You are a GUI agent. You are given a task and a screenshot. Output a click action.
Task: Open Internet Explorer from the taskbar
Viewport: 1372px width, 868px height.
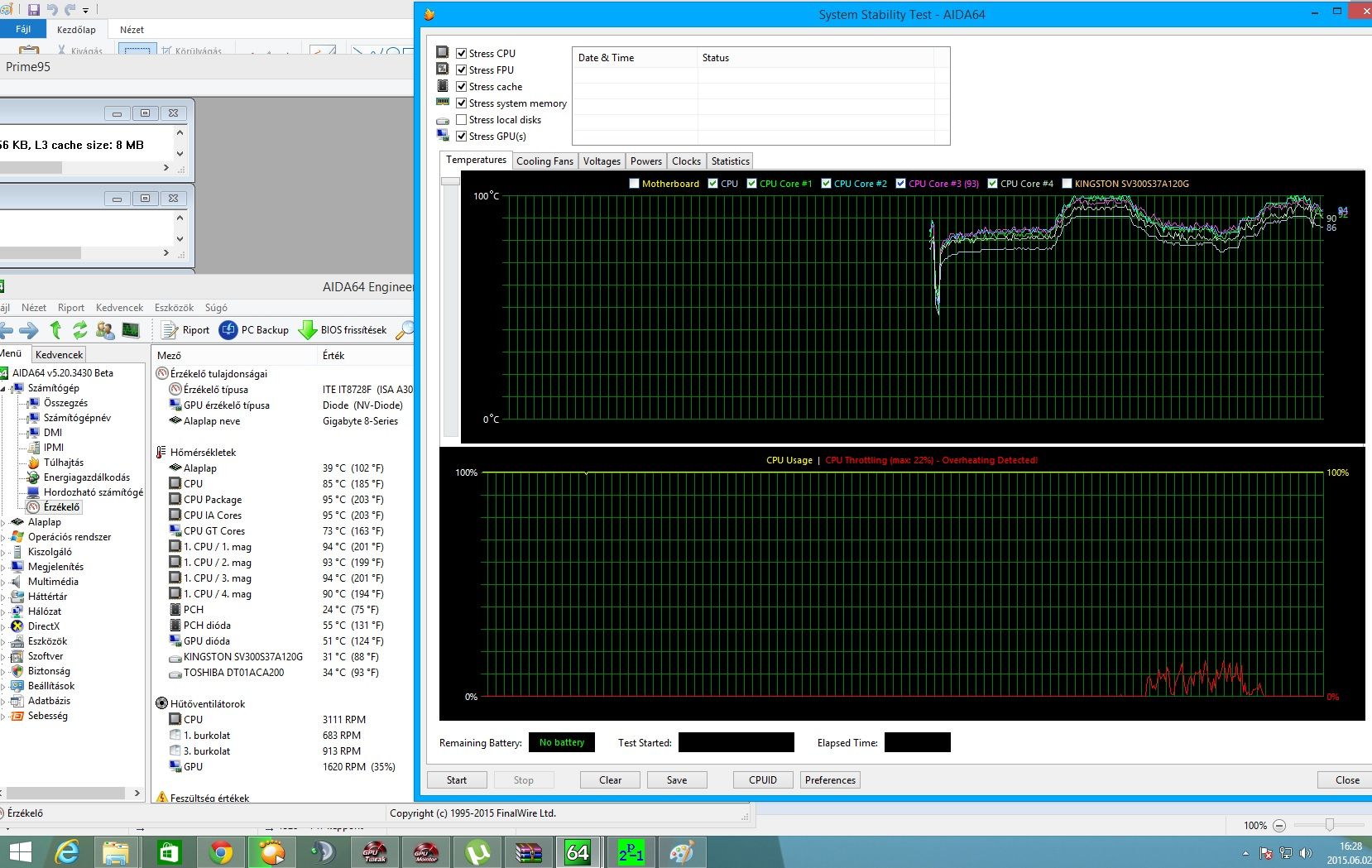pyautogui.click(x=67, y=852)
